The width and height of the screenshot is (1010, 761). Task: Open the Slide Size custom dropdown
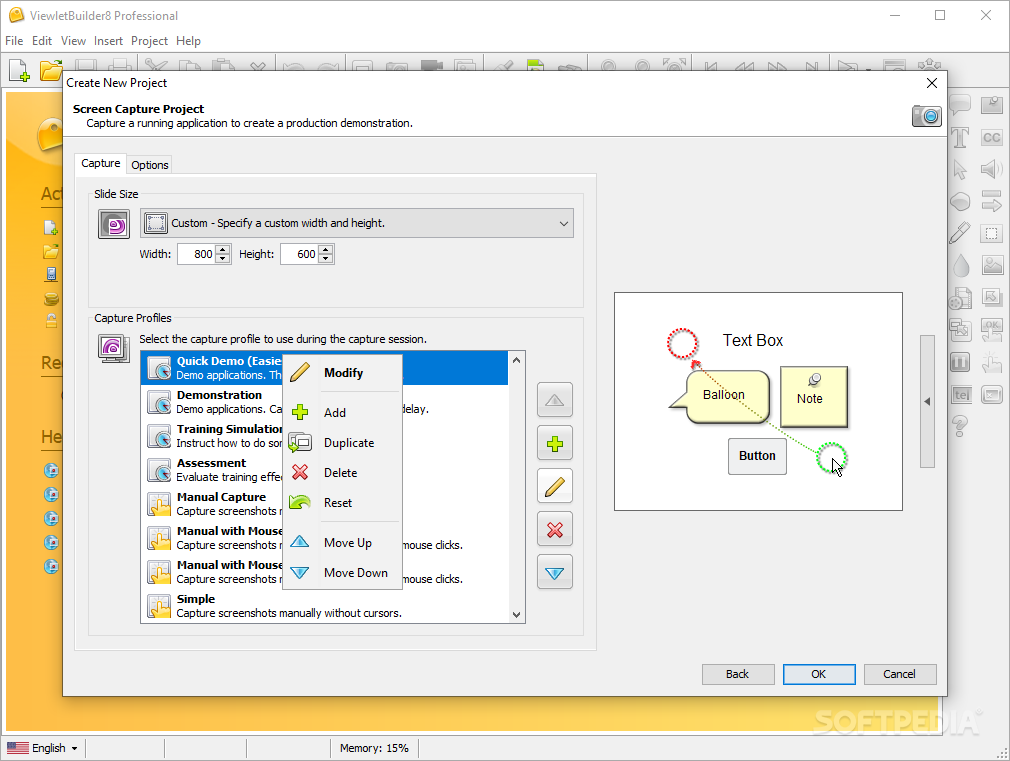pyautogui.click(x=357, y=224)
